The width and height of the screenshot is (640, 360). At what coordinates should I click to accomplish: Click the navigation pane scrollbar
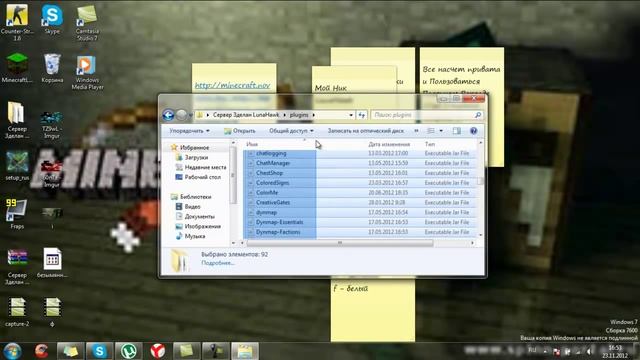[x=233, y=176]
